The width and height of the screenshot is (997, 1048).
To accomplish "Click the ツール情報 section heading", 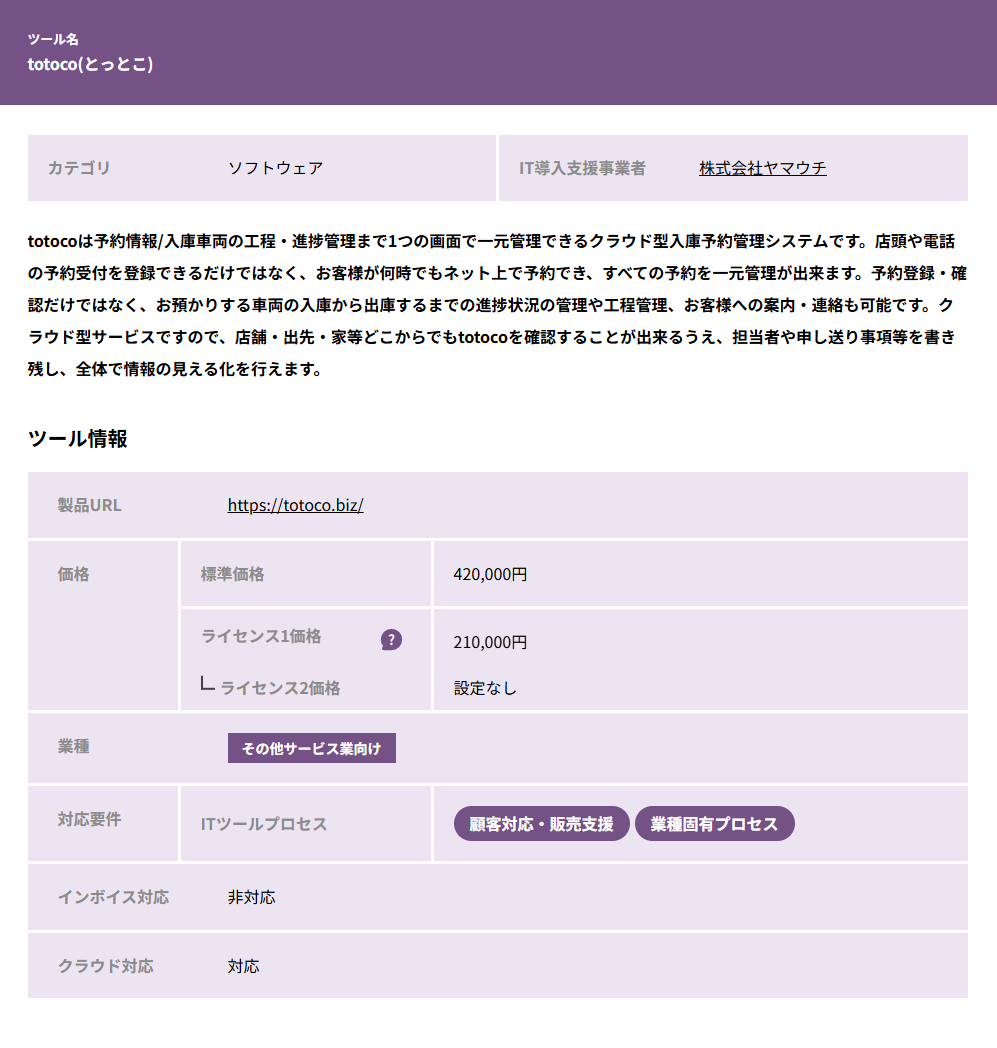I will 78,439.
